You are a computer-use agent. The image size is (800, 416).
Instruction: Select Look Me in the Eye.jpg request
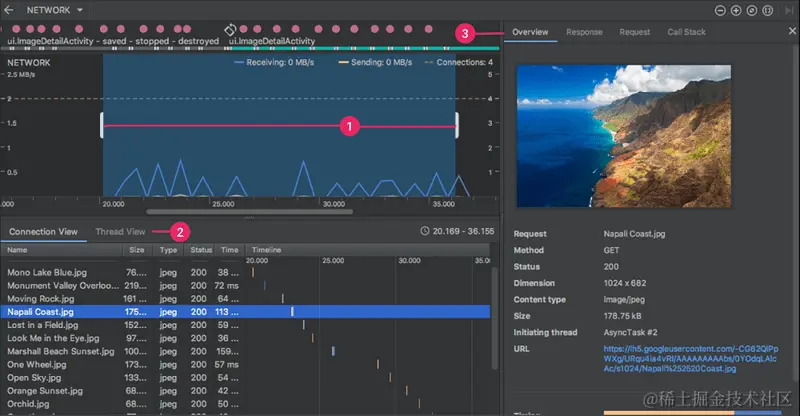point(245,338)
